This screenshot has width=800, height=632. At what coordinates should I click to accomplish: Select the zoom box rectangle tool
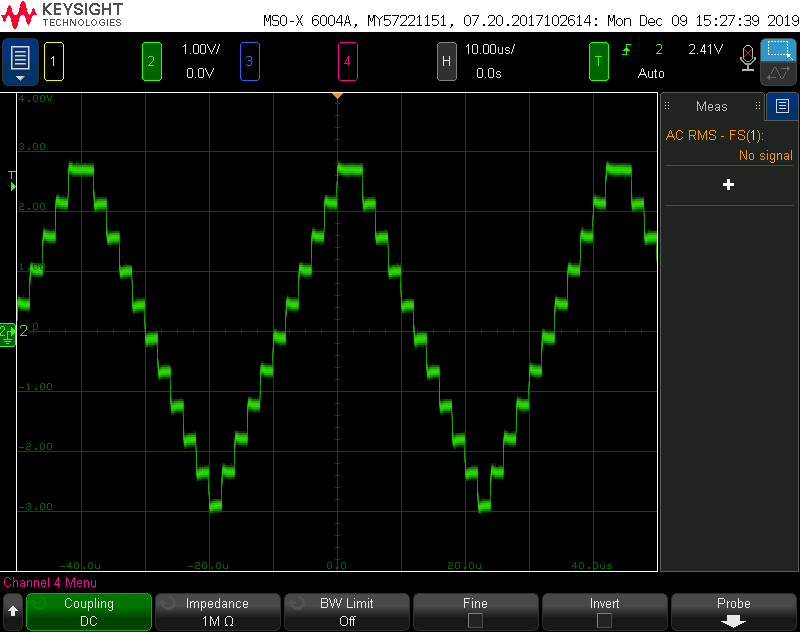779,49
